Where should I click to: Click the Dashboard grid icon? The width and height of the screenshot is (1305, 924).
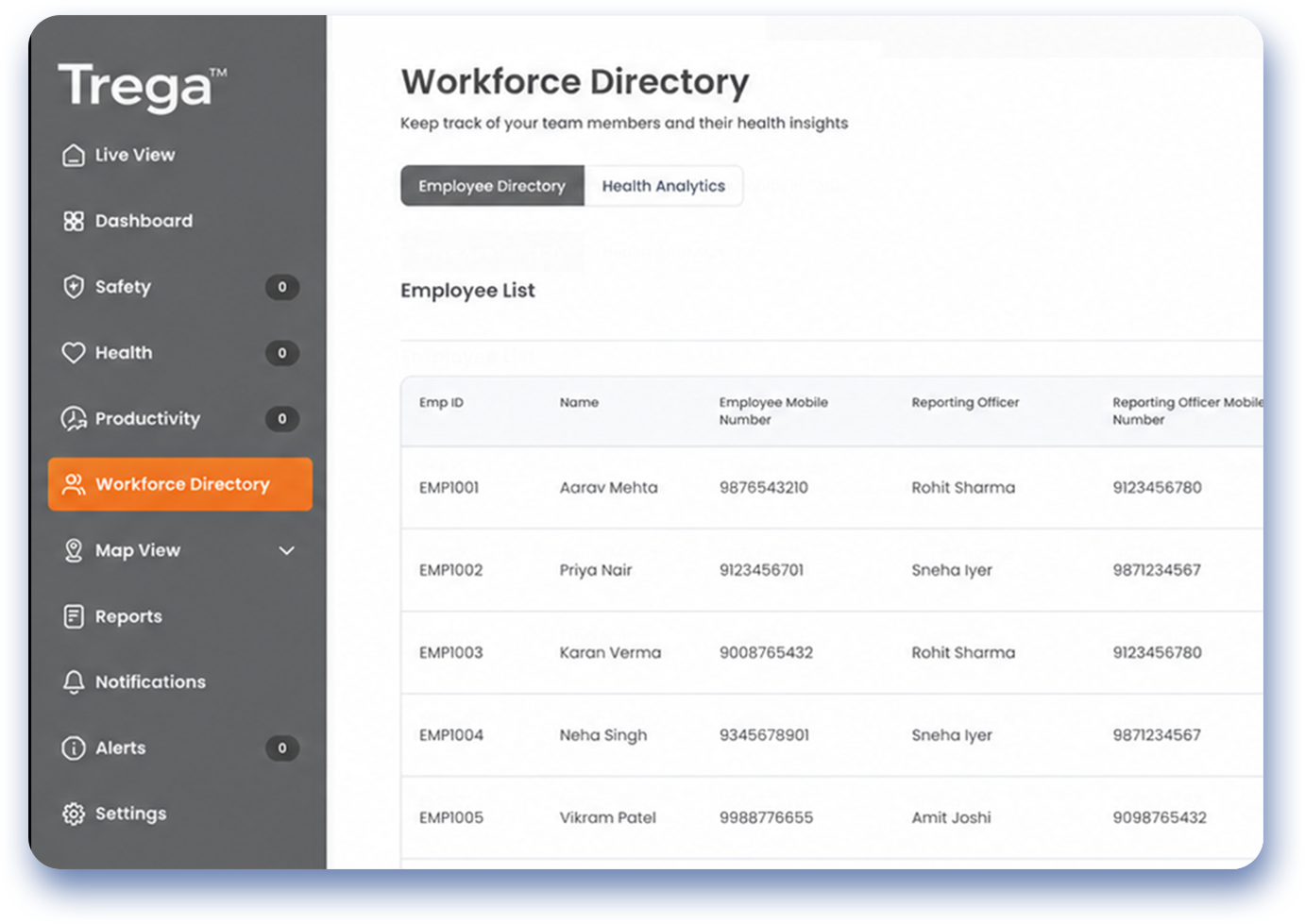pyautogui.click(x=74, y=221)
